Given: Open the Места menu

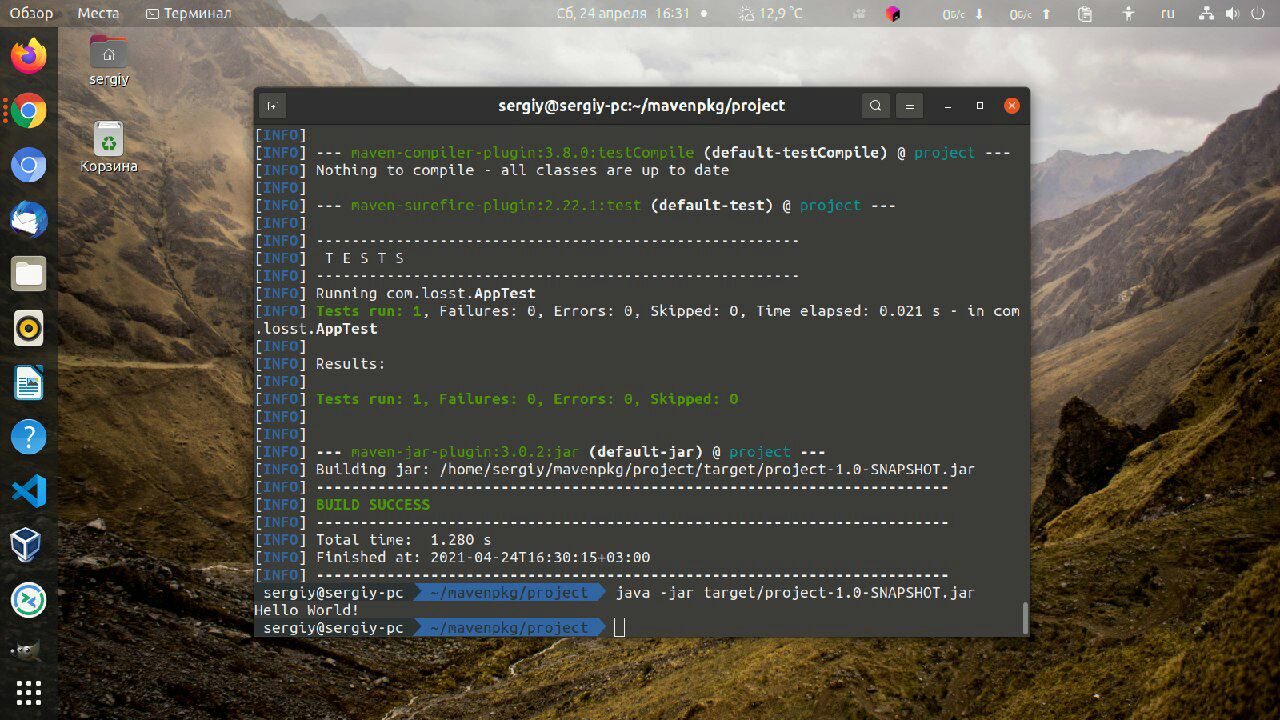Looking at the screenshot, I should (x=97, y=13).
